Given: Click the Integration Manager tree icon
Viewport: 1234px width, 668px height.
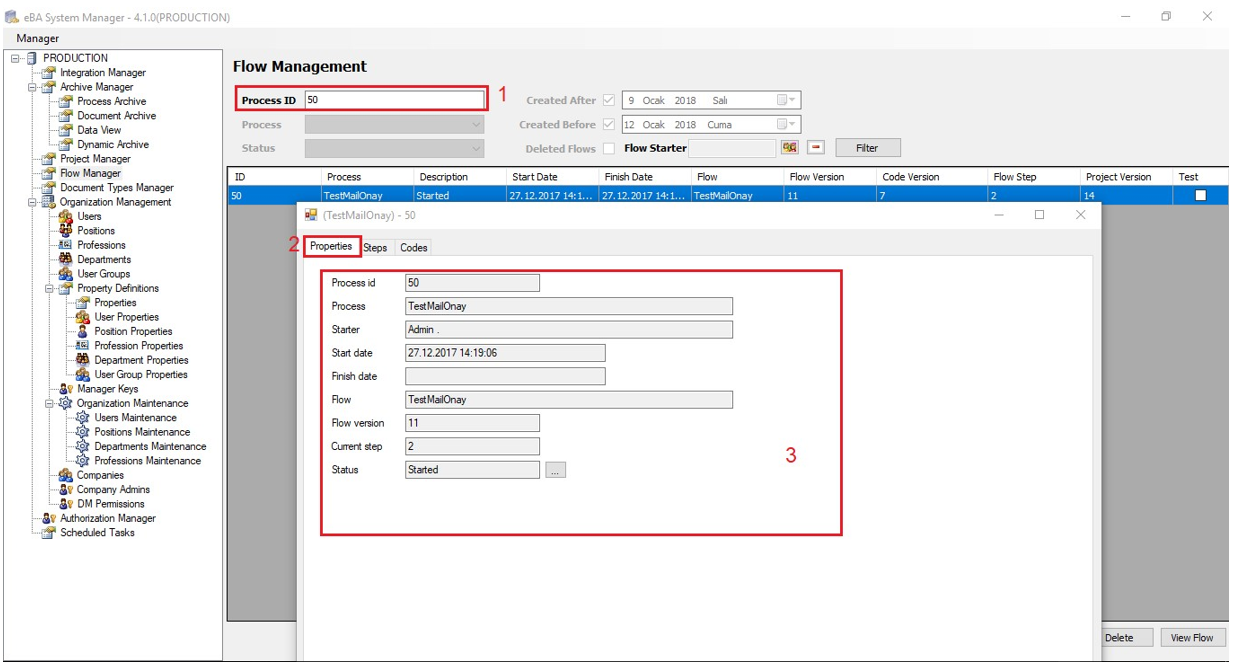Looking at the screenshot, I should [x=48, y=73].
